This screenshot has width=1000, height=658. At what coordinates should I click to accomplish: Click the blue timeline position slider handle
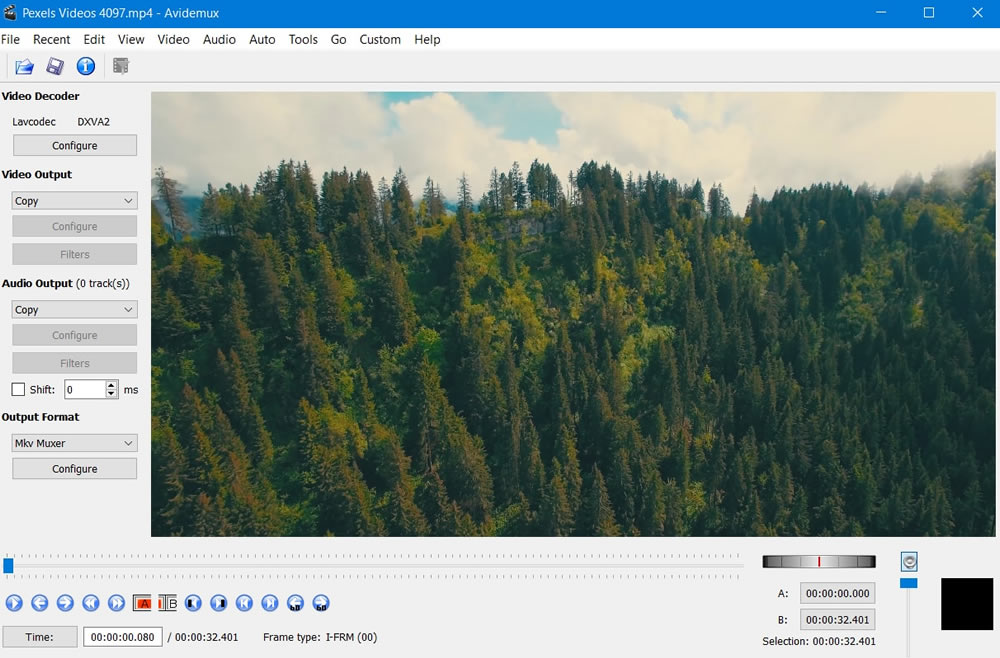pos(8,566)
